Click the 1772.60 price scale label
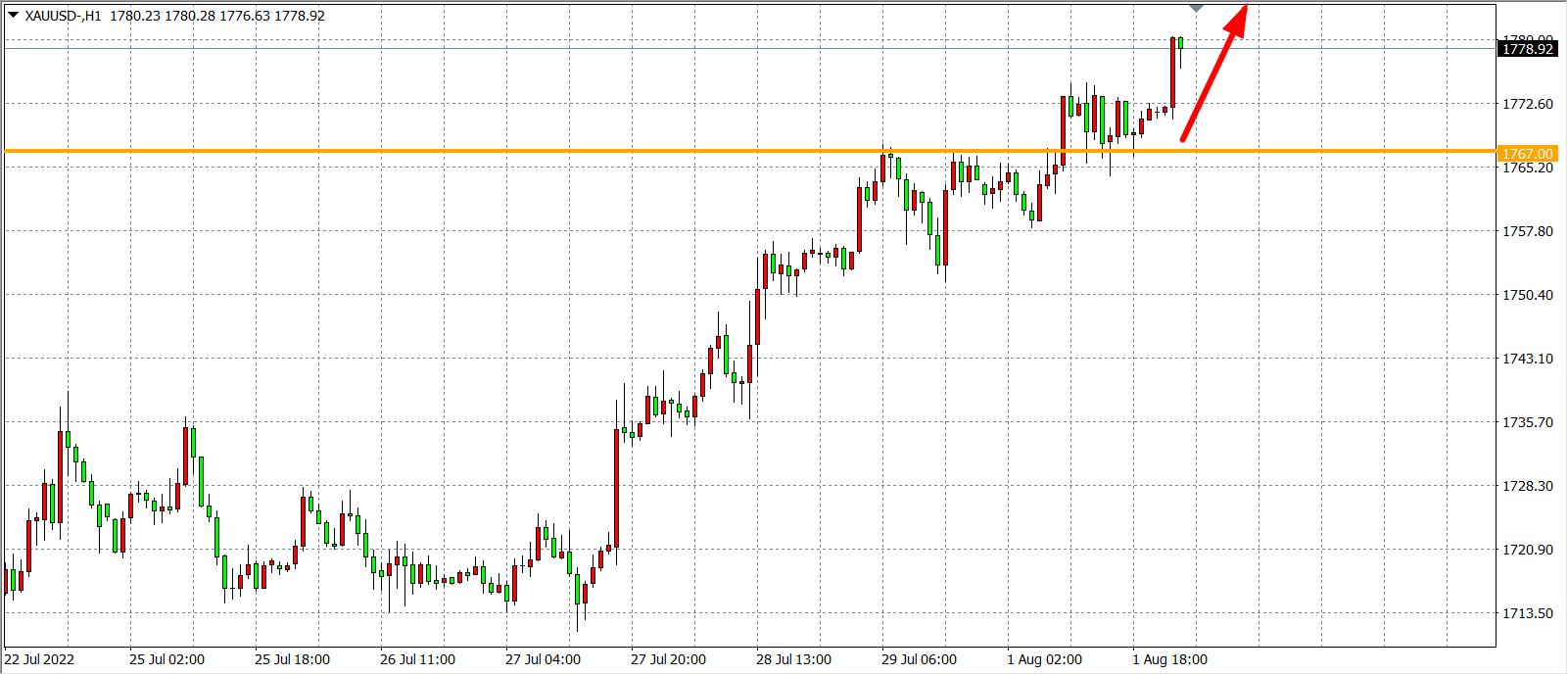The width and height of the screenshot is (1568, 675). point(1527,104)
